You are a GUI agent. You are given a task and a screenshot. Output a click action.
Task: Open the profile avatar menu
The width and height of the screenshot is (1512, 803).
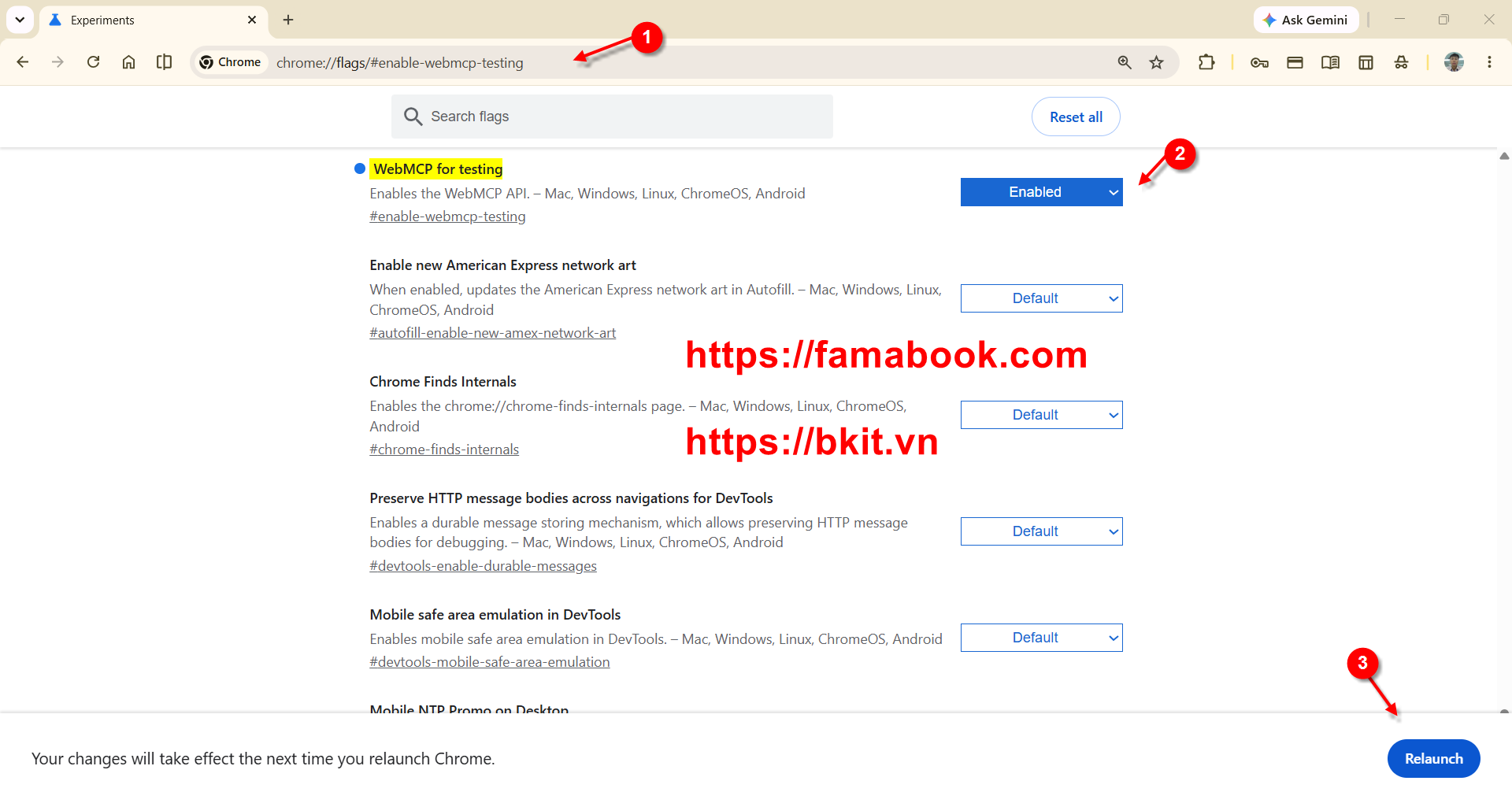[1454, 62]
